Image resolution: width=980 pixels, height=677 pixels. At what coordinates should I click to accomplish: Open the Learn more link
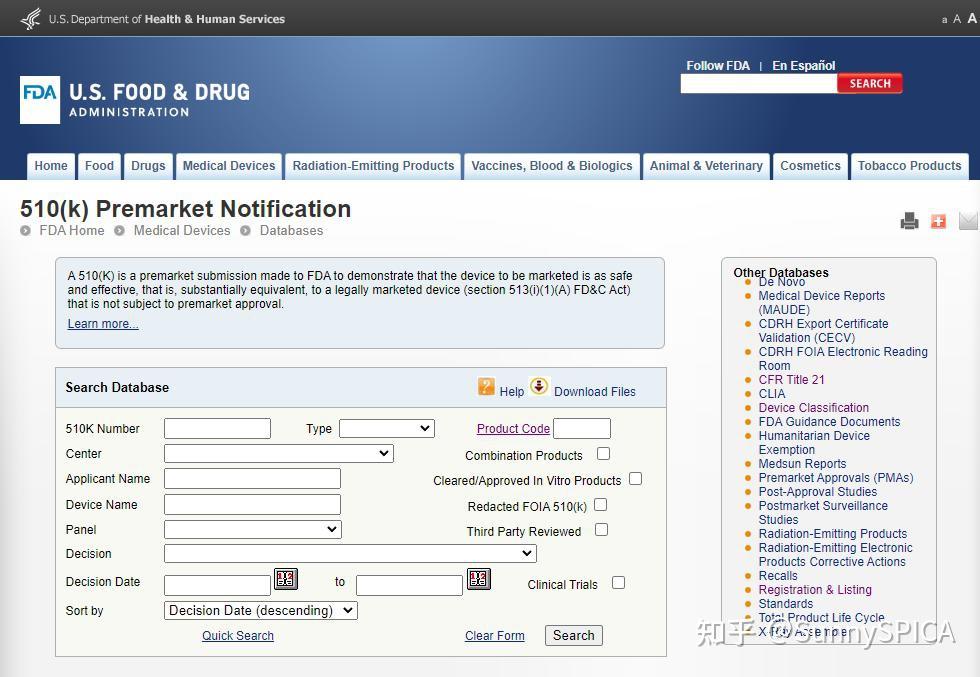(x=103, y=324)
